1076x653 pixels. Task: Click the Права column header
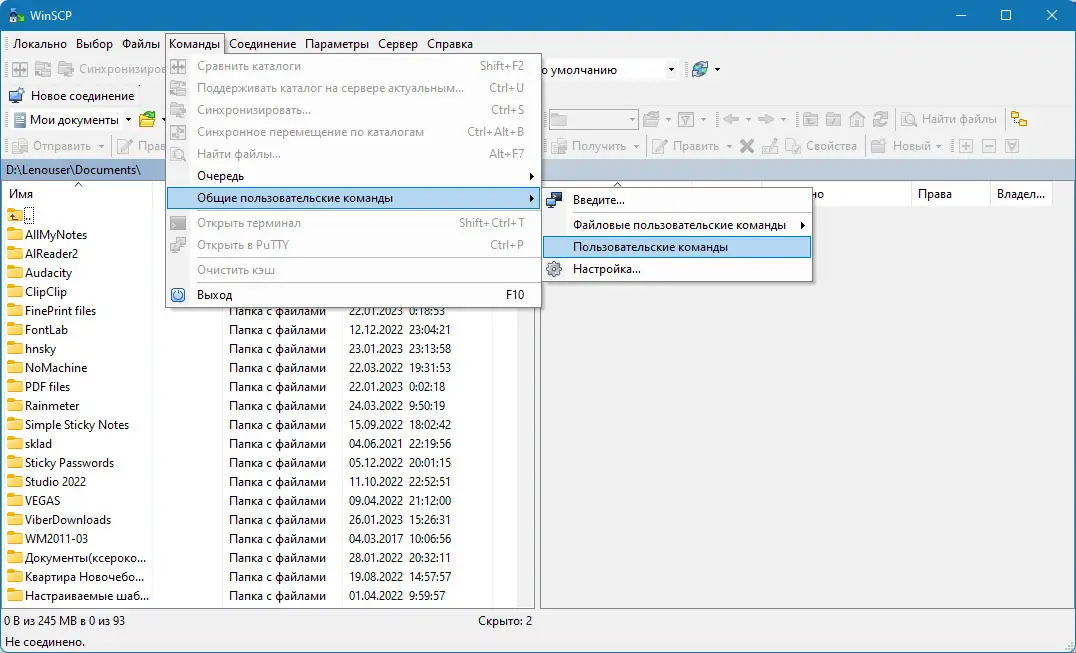(x=950, y=194)
